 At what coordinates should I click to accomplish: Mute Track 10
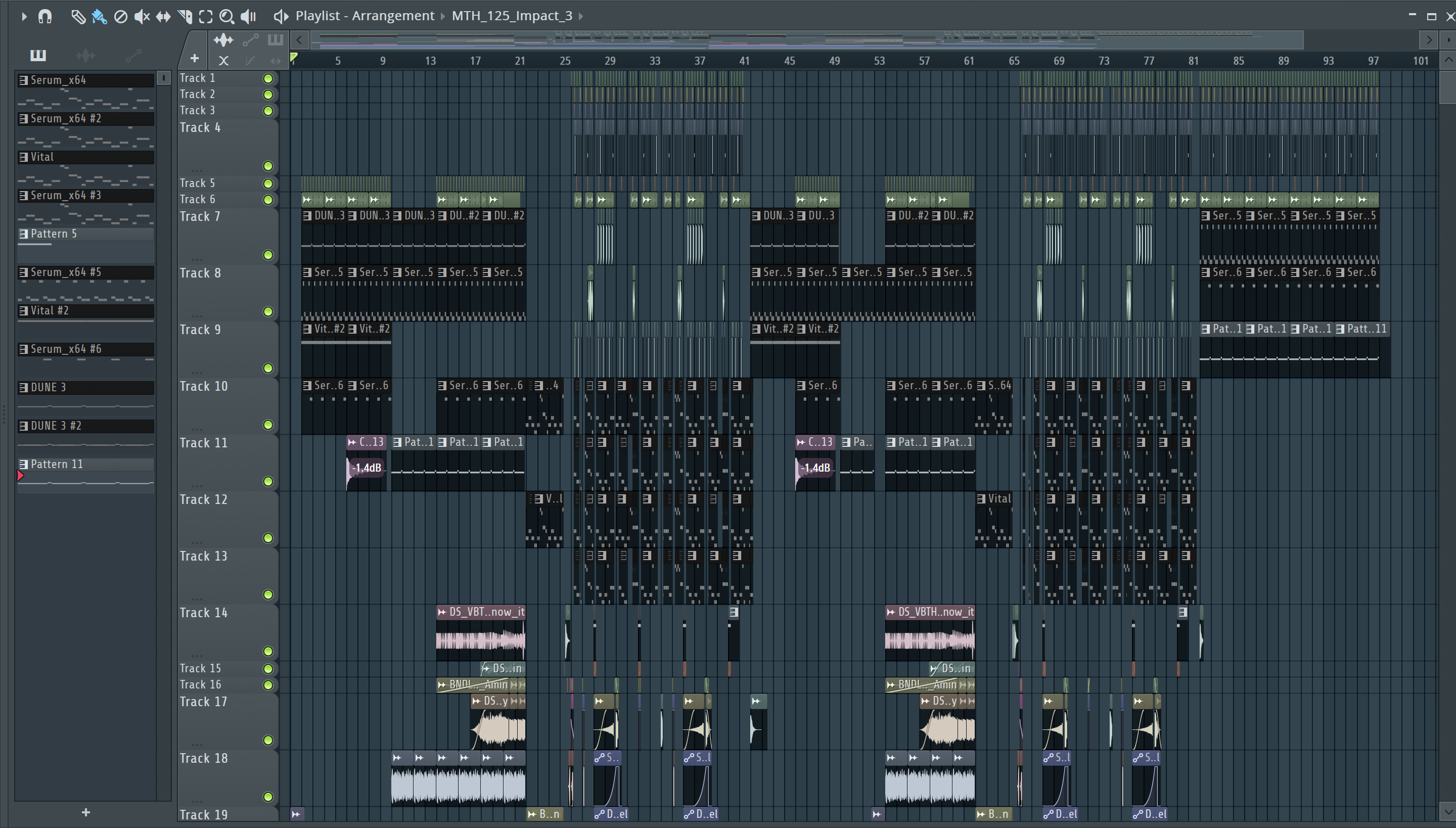click(x=268, y=425)
